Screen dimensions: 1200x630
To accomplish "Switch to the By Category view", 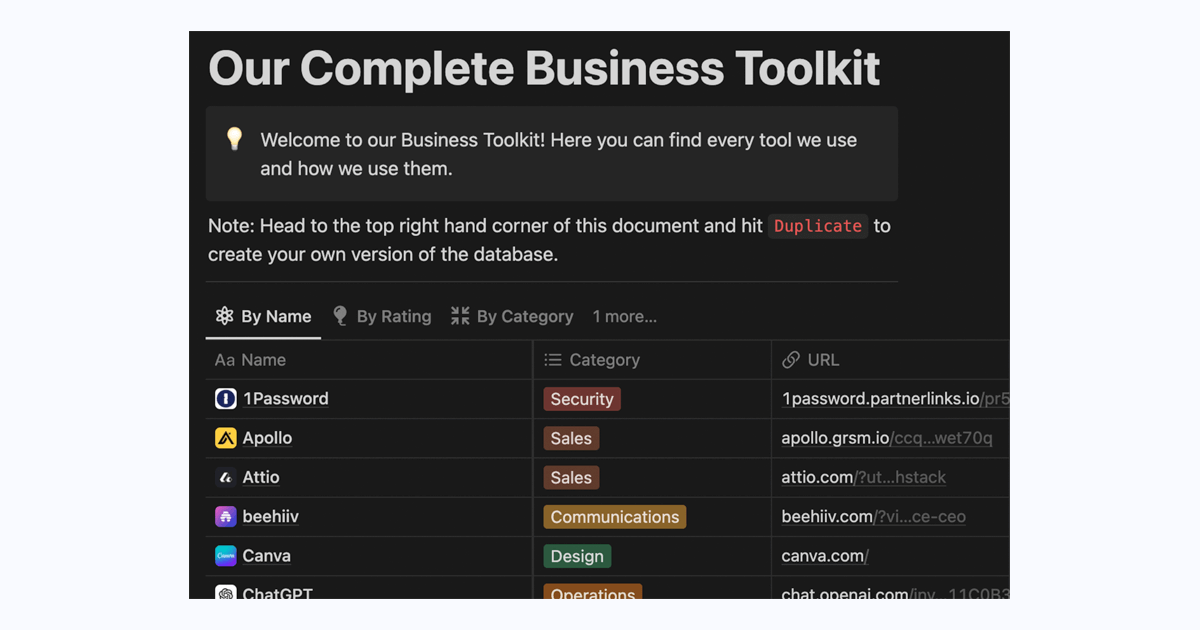I will pyautogui.click(x=511, y=316).
